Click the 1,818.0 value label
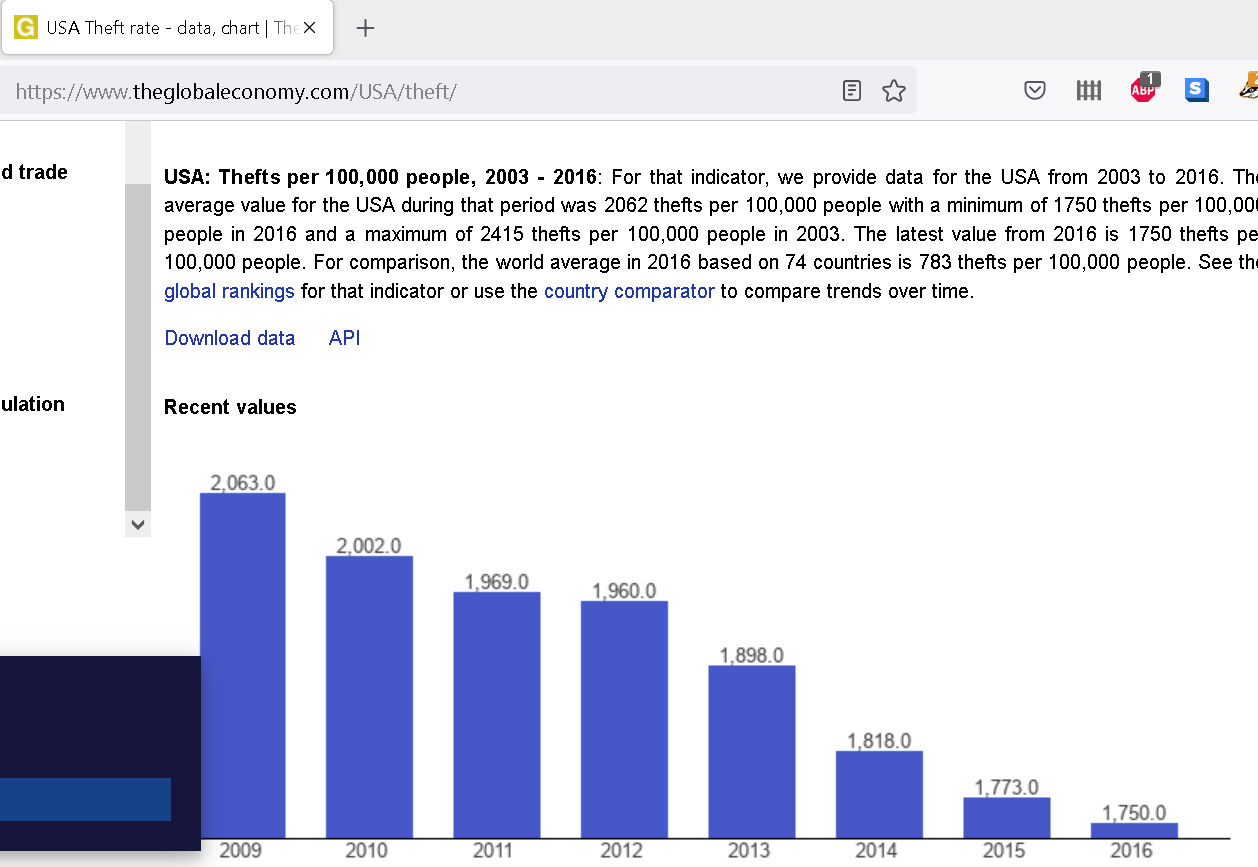Viewport: 1258px width, 867px height. [x=879, y=741]
